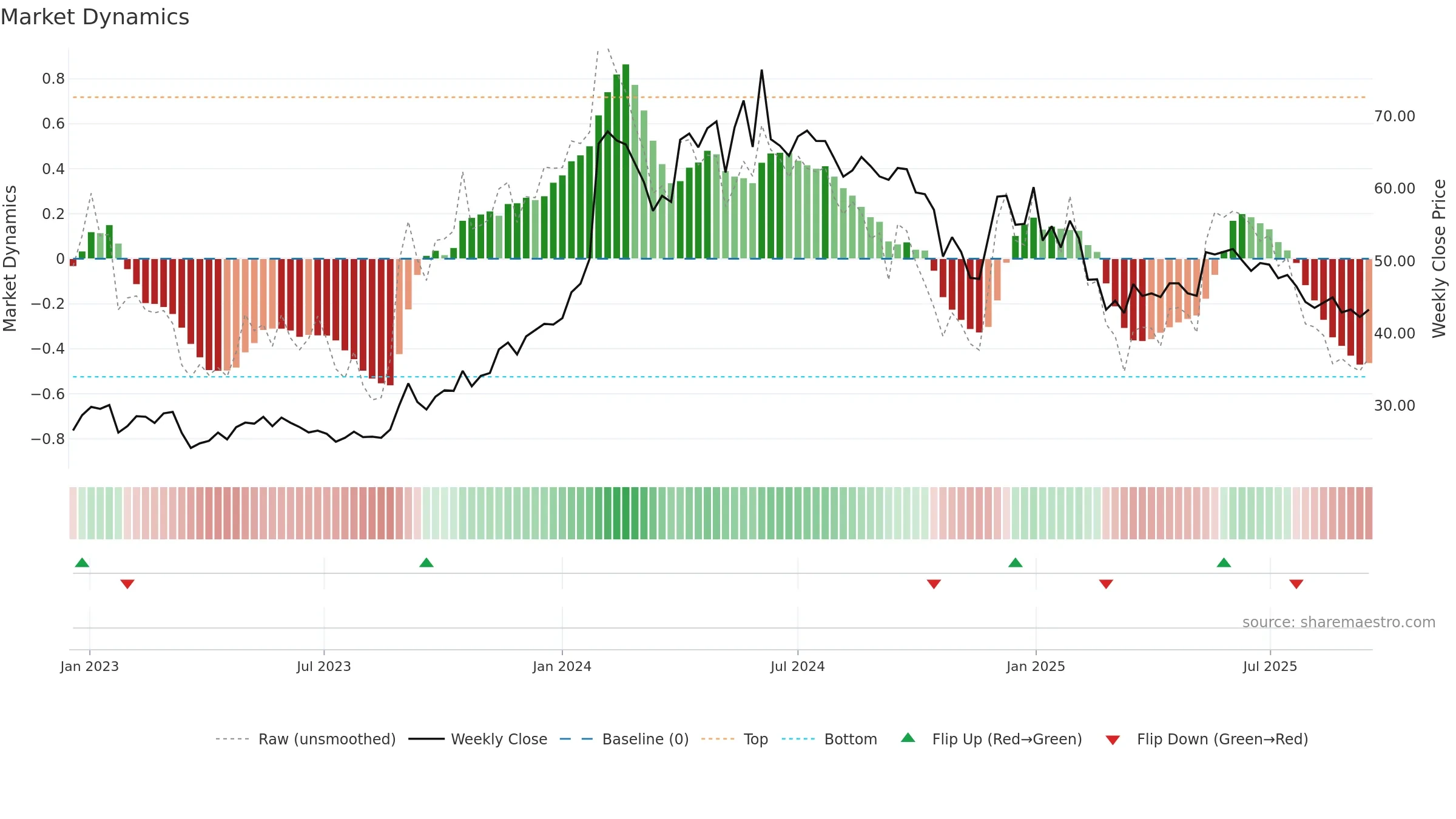Select the first flip-up marker near Jan 2023

point(82,562)
